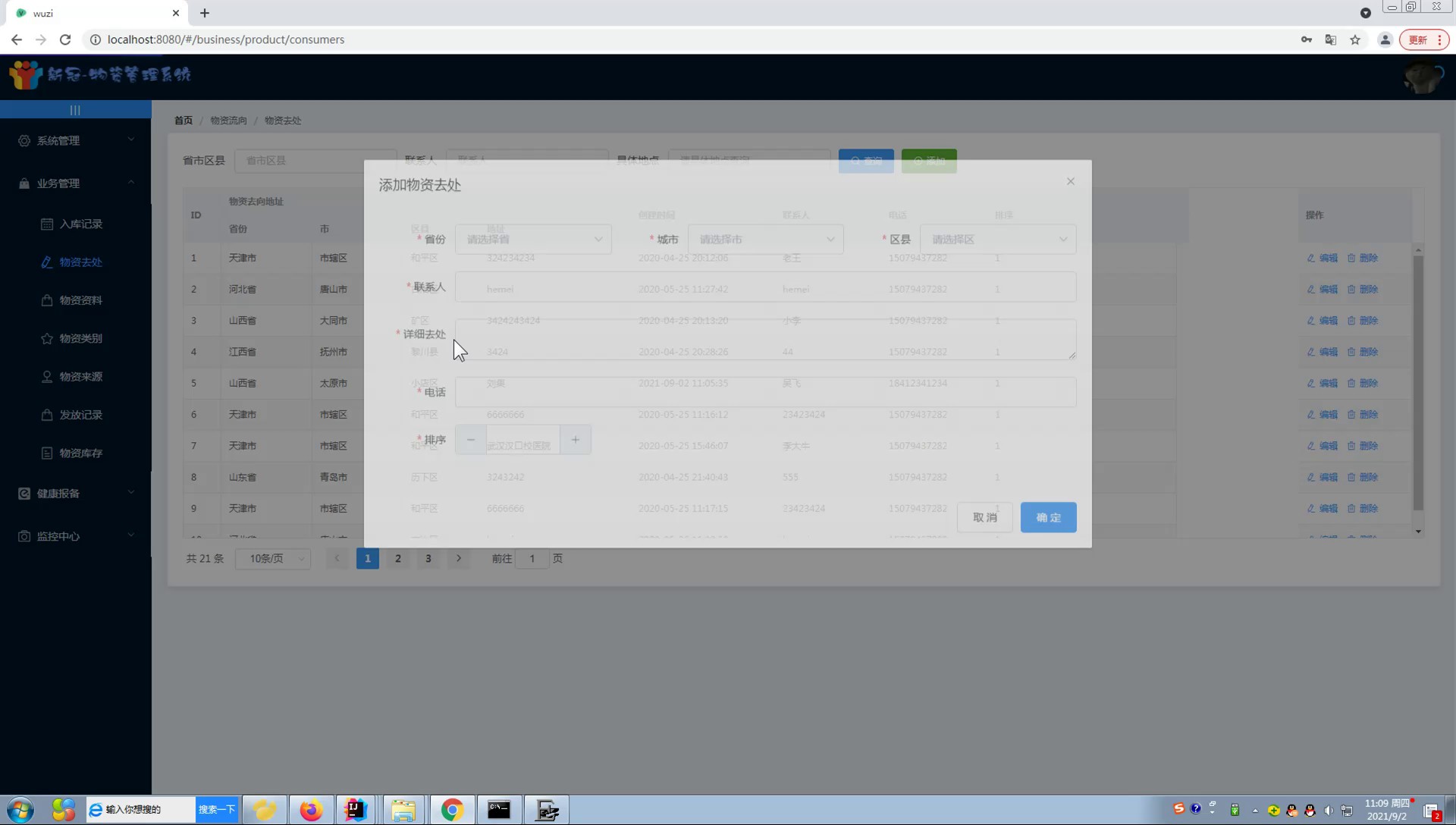Click the 取消 cancel button
Image resolution: width=1456 pixels, height=825 pixels.
pyautogui.click(x=984, y=517)
